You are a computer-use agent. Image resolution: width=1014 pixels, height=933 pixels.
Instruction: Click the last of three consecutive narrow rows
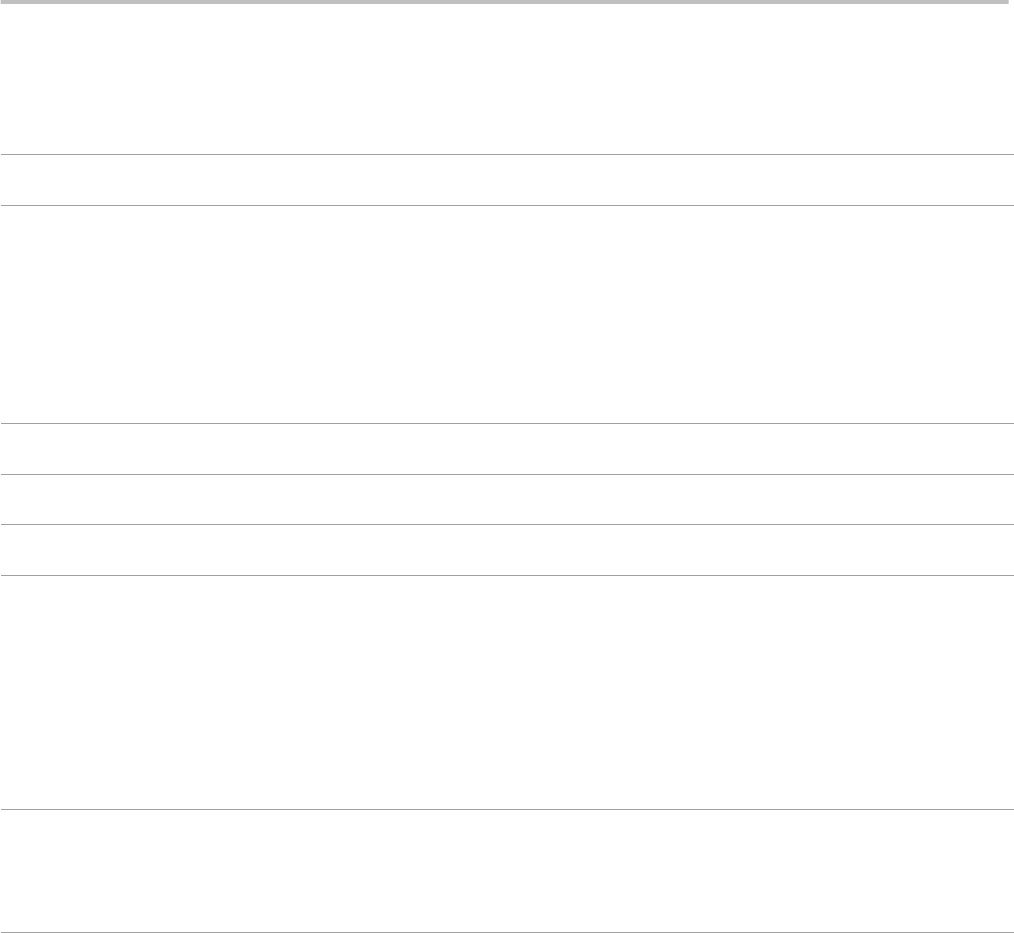tap(507, 549)
